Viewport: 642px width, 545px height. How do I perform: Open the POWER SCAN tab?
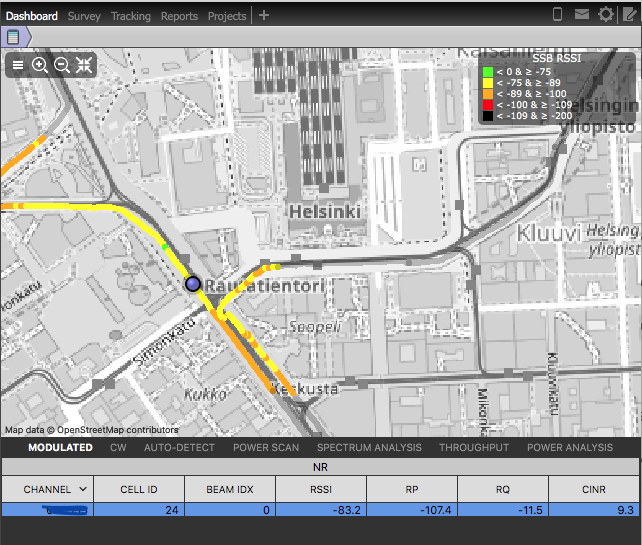[266, 448]
